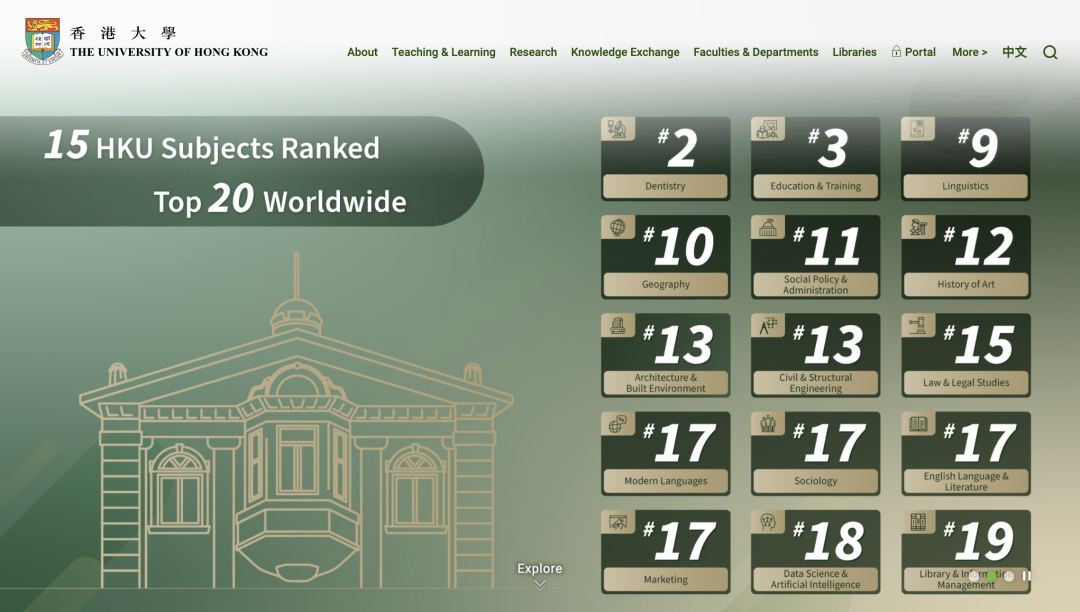Open the Faculties & Departments menu

[x=756, y=52]
